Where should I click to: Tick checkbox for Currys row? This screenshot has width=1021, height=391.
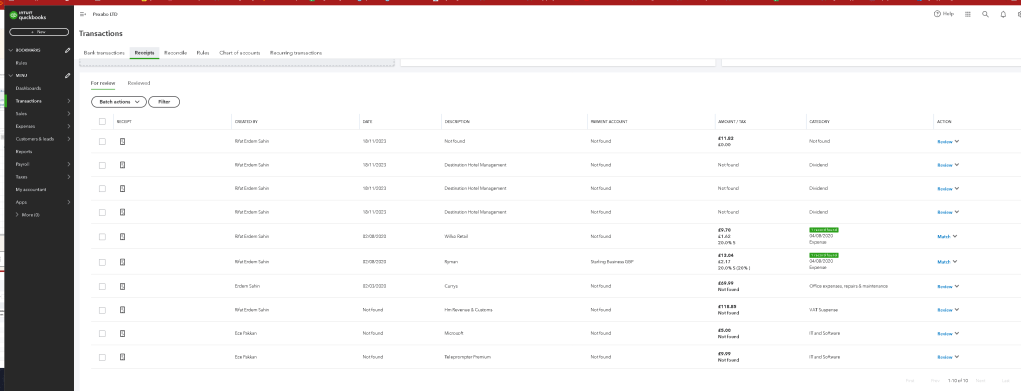[x=102, y=286]
